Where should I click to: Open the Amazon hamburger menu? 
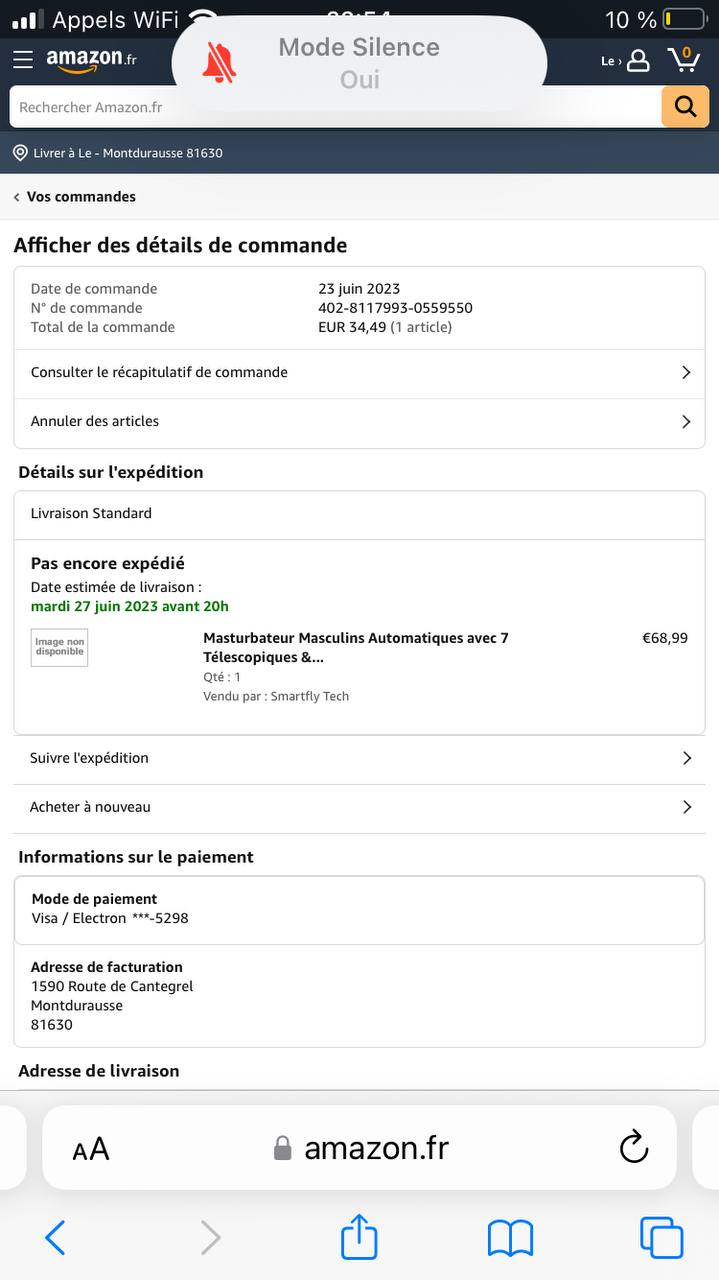click(x=23, y=60)
